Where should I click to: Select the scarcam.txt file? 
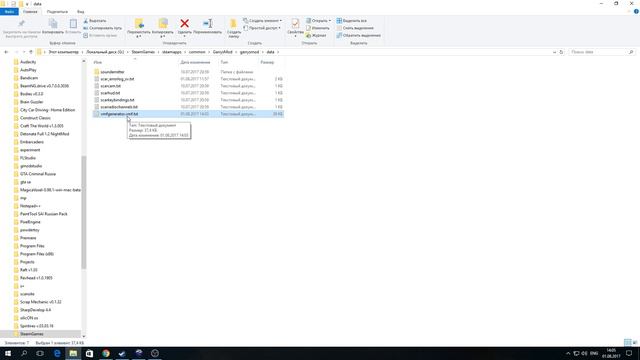click(188, 86)
